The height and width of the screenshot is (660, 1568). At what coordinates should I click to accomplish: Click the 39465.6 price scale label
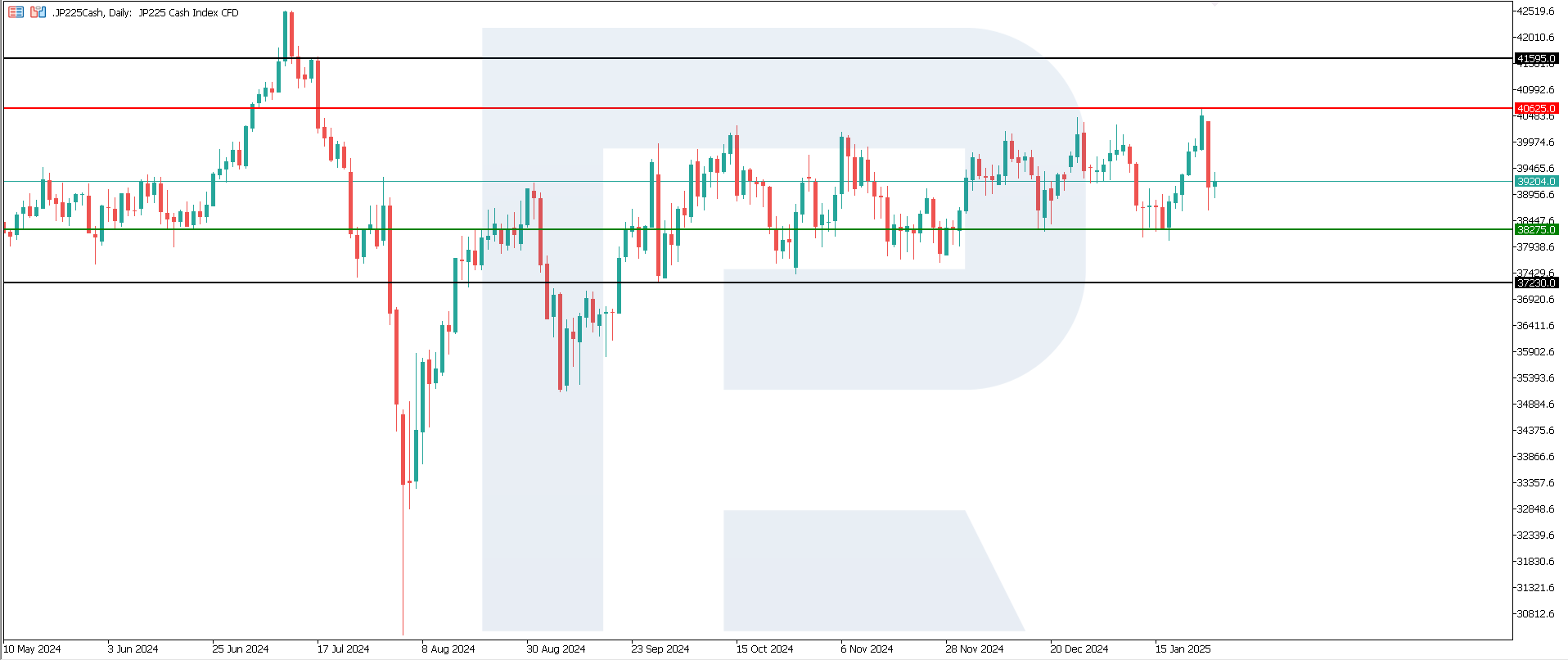coord(1535,169)
